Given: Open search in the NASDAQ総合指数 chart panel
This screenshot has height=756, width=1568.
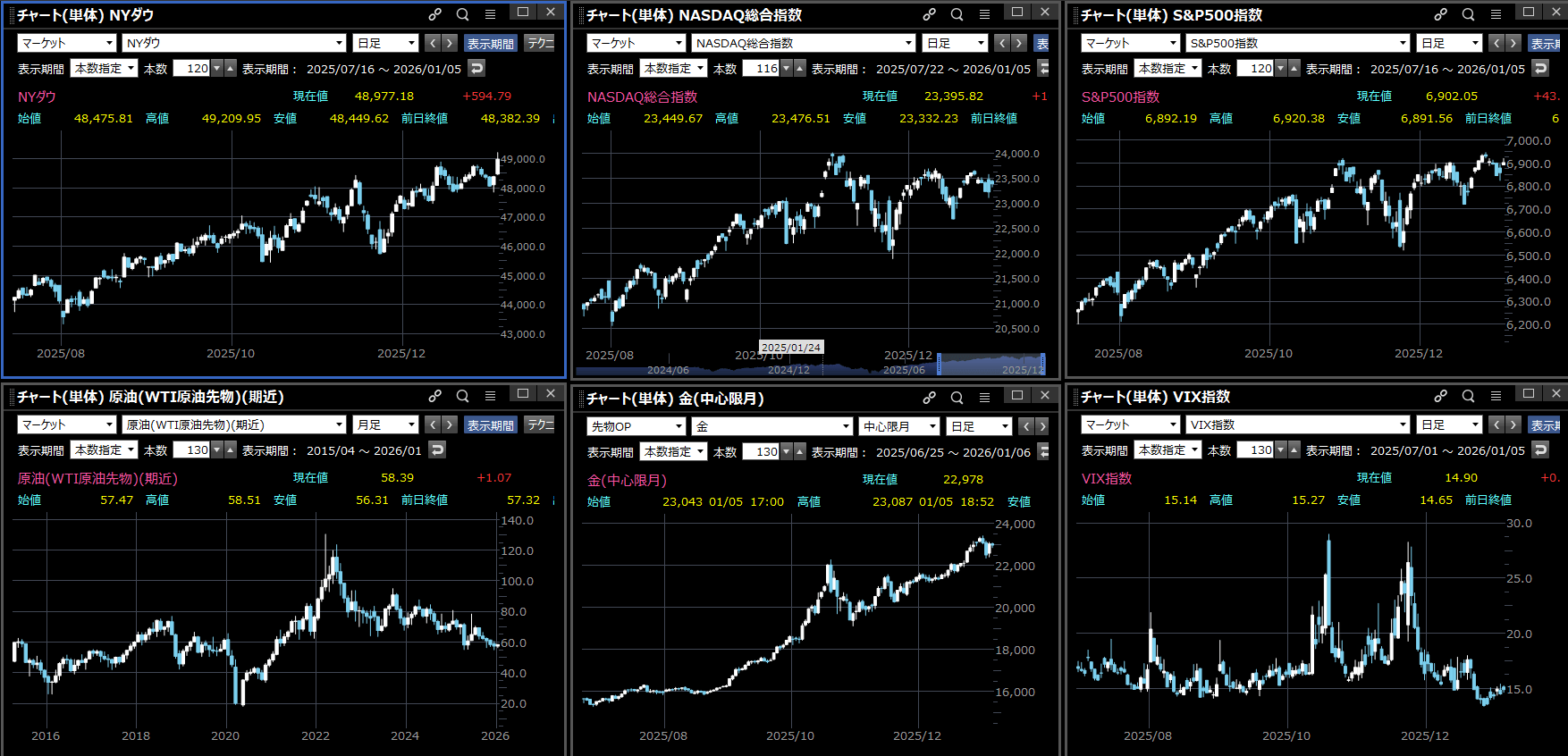Looking at the screenshot, I should click(957, 14).
